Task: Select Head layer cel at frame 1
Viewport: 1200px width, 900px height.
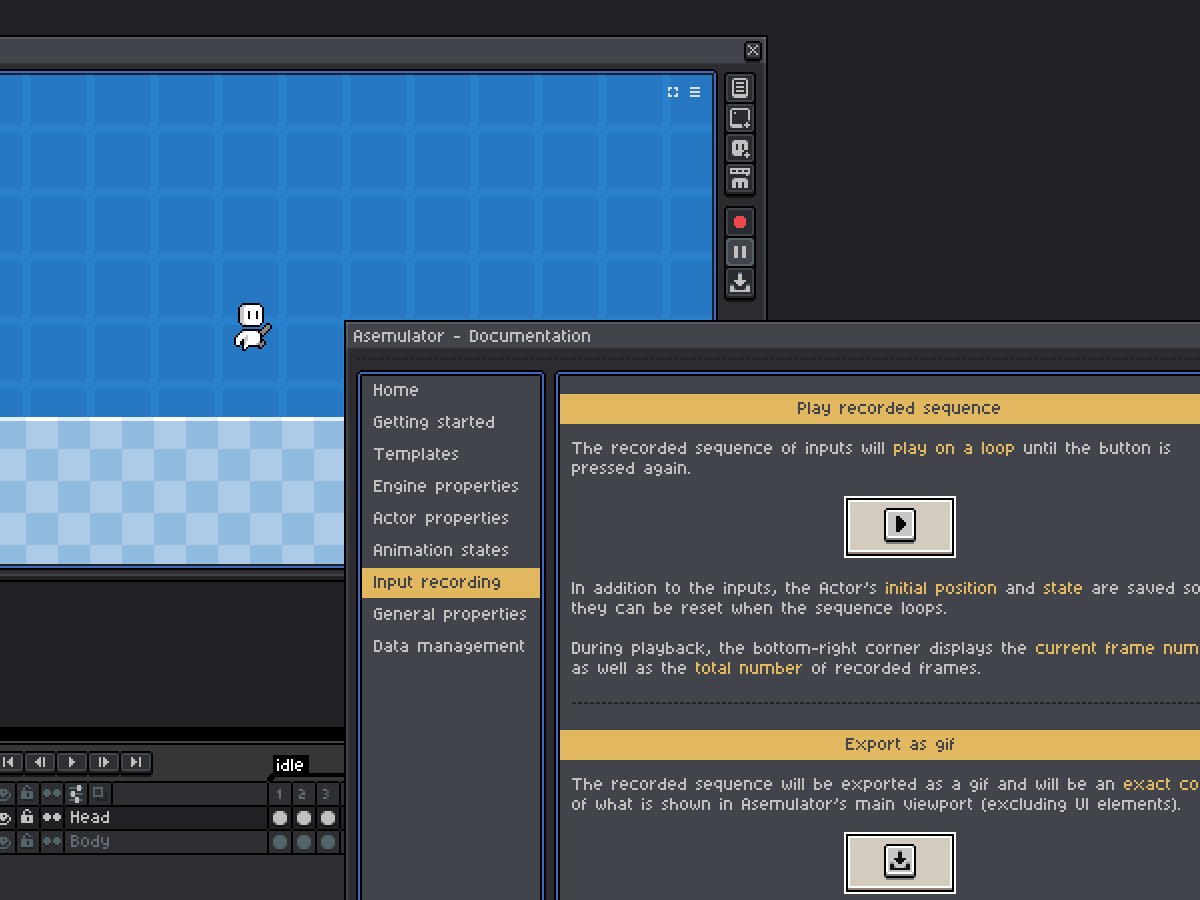Action: (280, 818)
